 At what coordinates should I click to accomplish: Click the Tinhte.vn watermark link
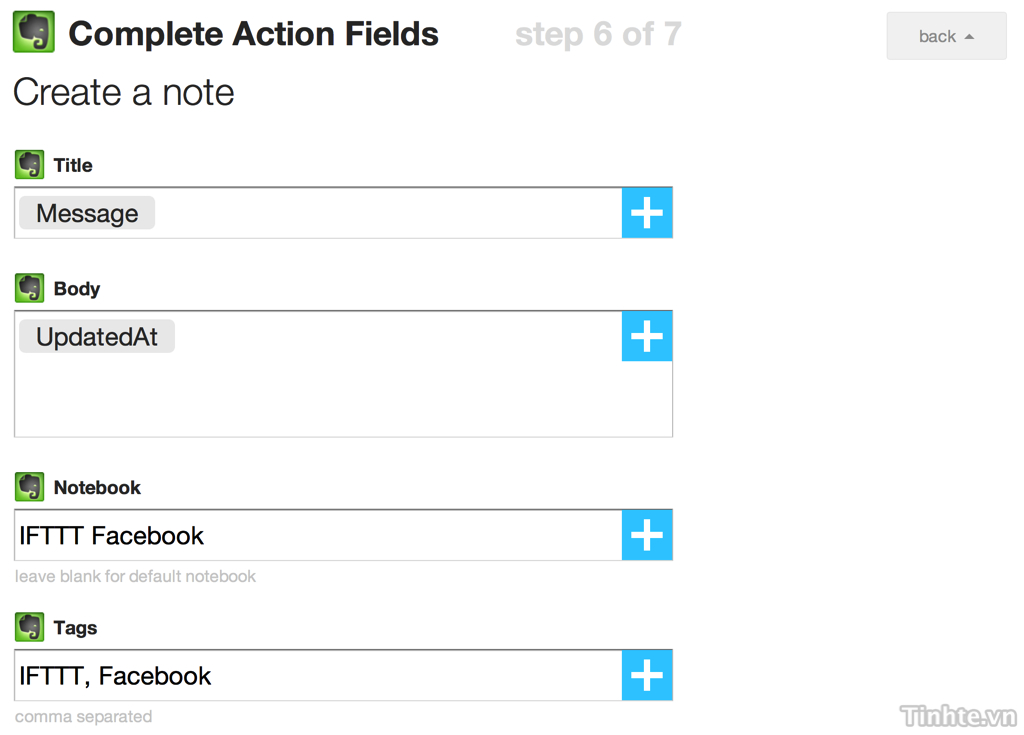tap(958, 716)
